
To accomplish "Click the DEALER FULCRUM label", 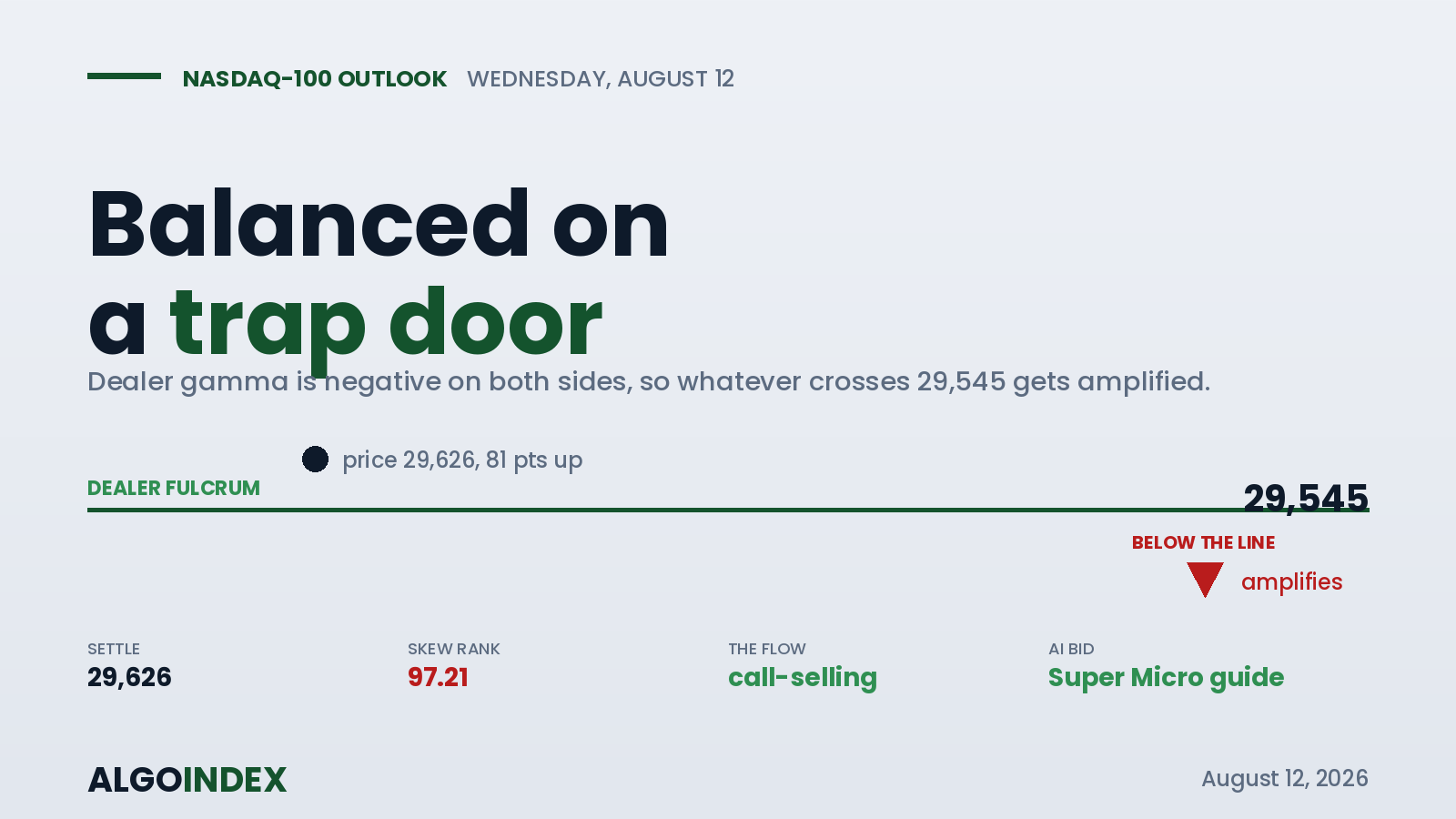I will tap(174, 488).
